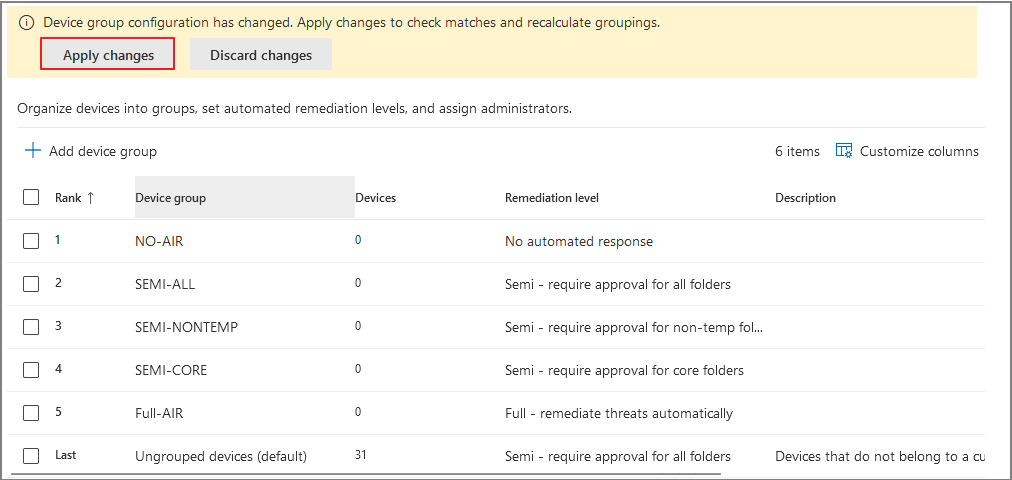Toggle the select-all header checkbox

pyautogui.click(x=31, y=198)
